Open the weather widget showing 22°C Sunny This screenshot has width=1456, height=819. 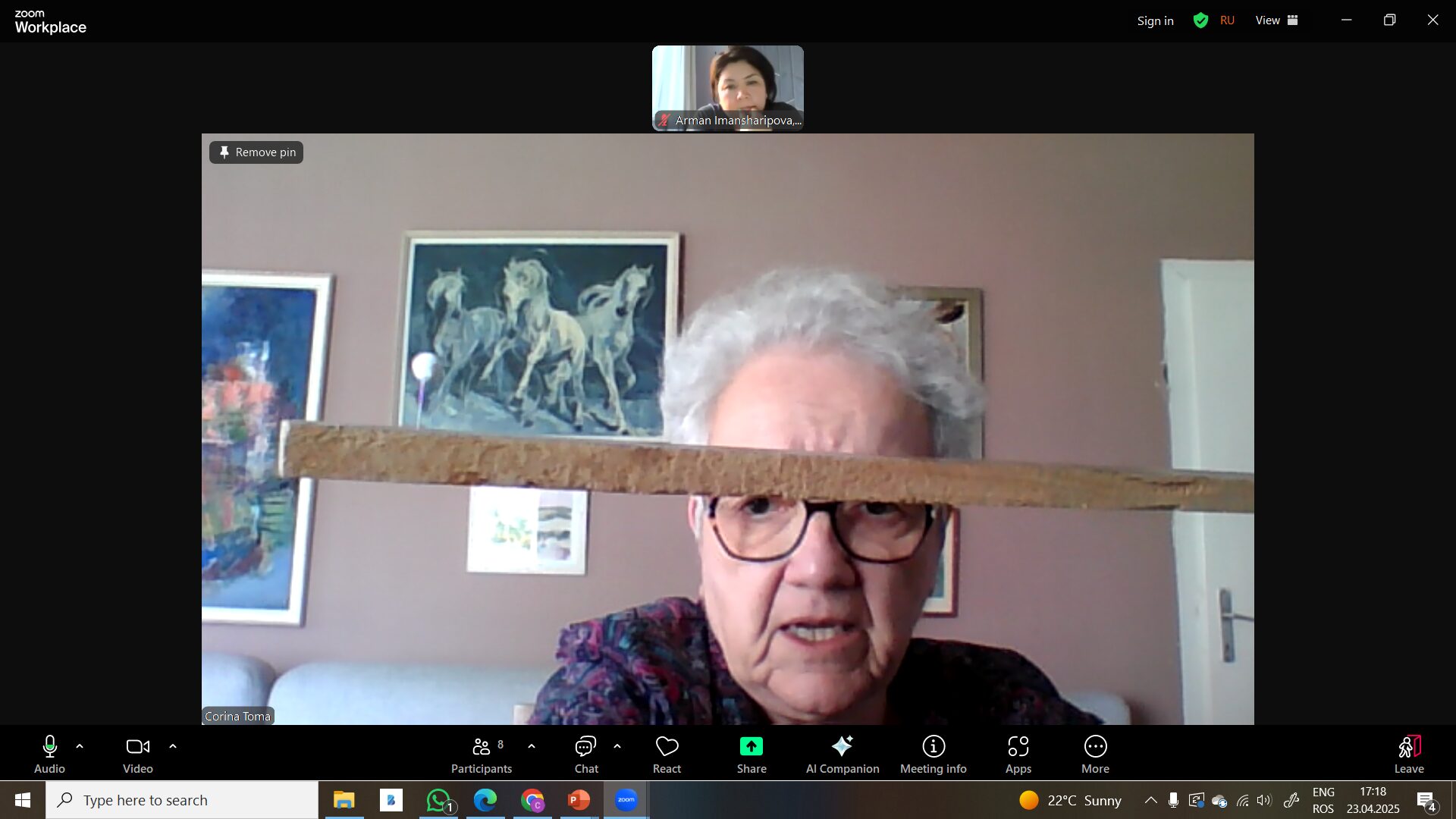pyautogui.click(x=1070, y=800)
